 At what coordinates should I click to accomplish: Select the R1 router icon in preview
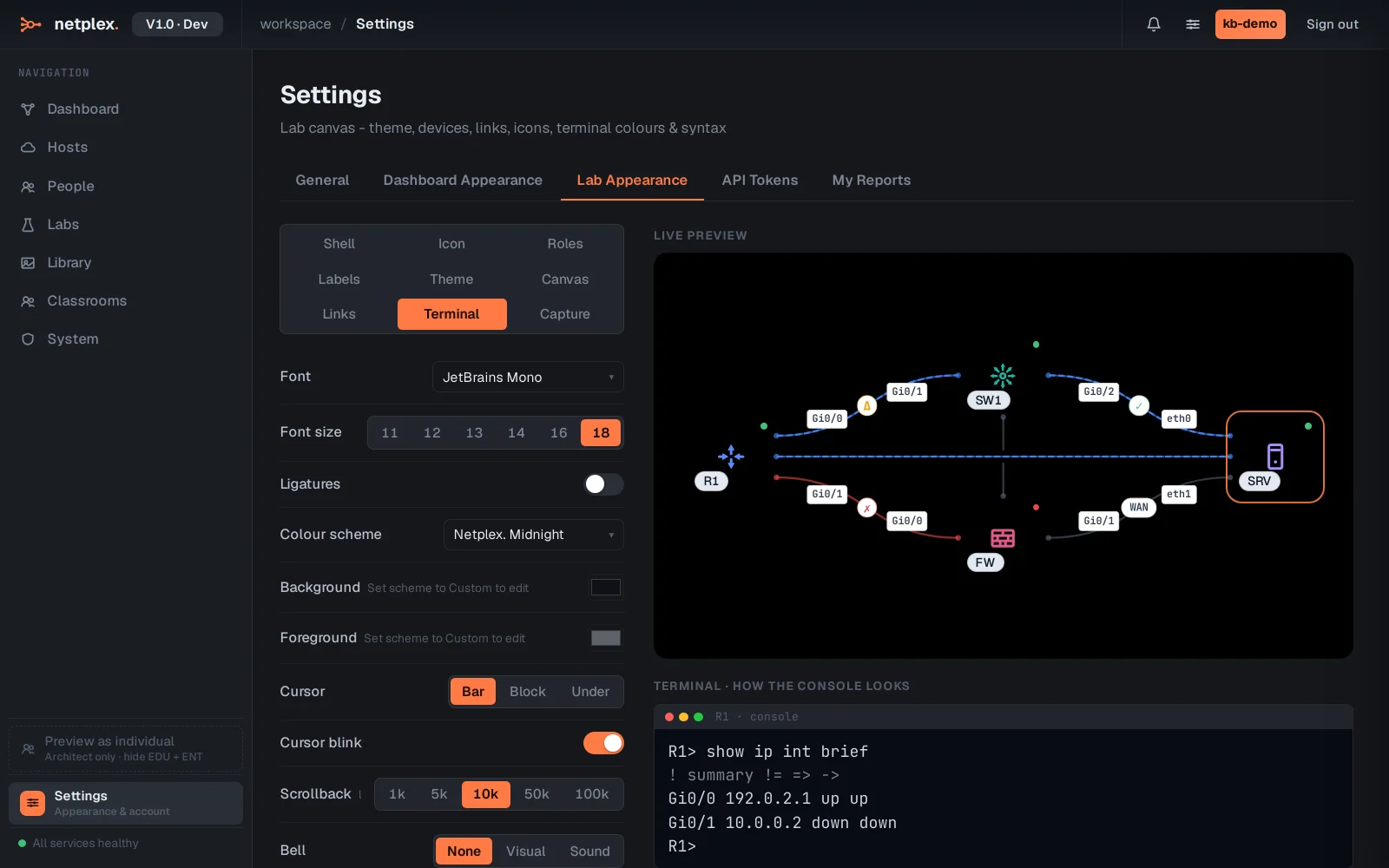click(731, 457)
